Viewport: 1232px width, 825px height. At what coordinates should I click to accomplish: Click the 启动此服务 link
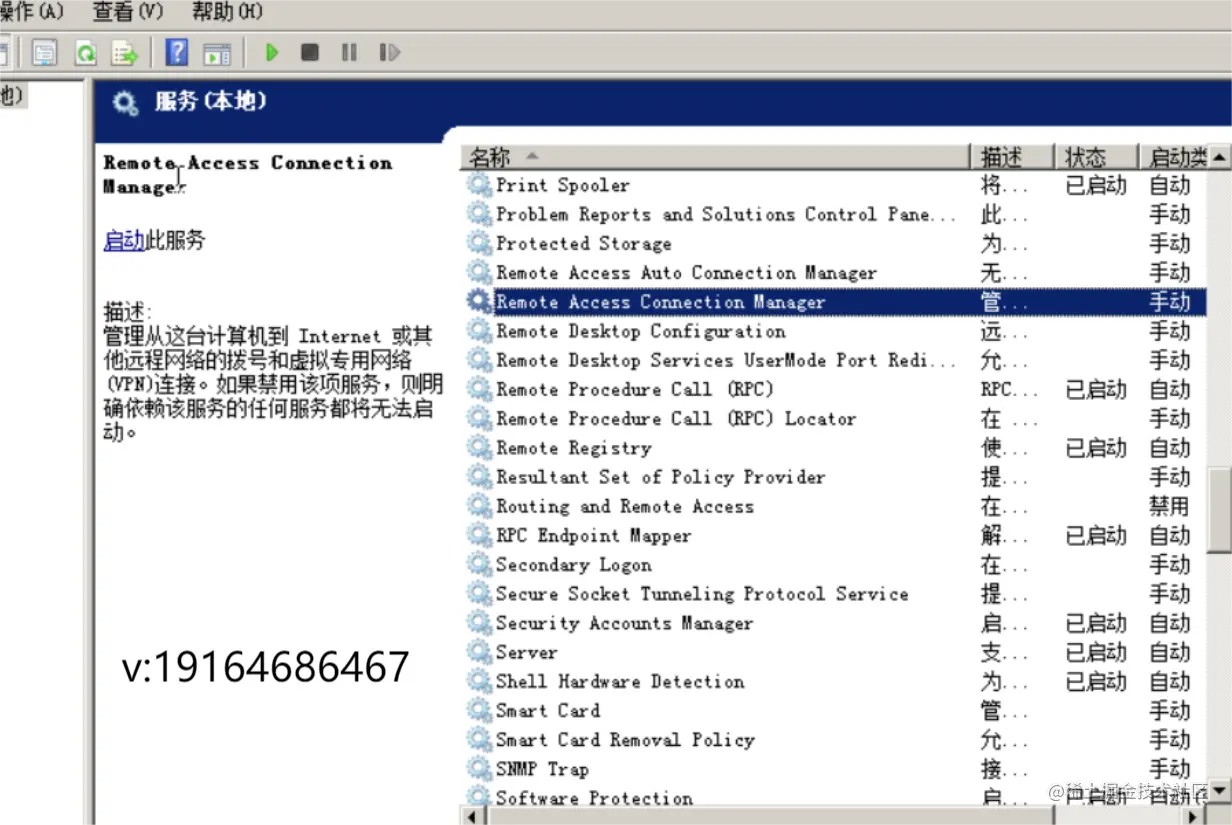click(126, 239)
